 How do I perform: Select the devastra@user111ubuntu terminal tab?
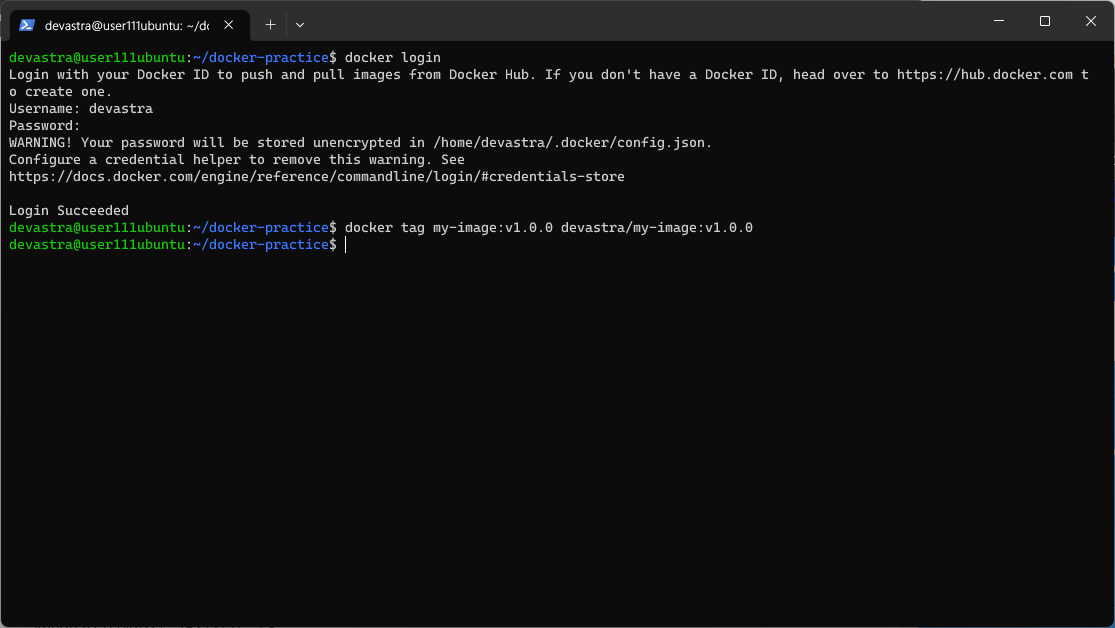(129, 25)
